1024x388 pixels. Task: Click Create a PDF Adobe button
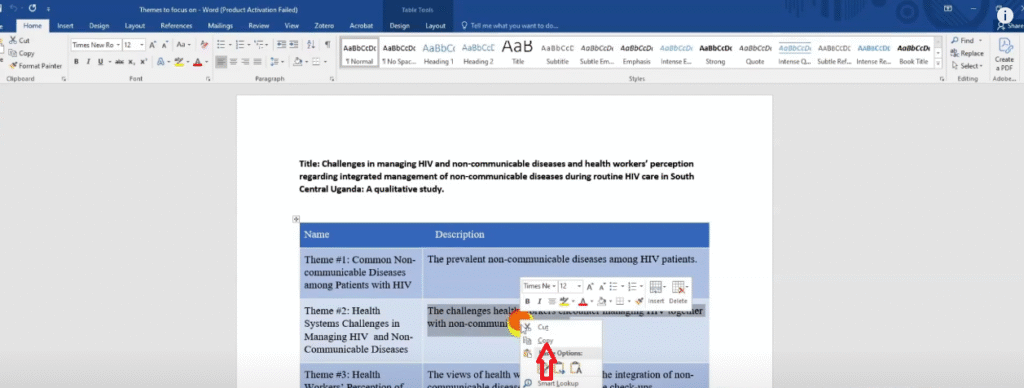point(1004,54)
